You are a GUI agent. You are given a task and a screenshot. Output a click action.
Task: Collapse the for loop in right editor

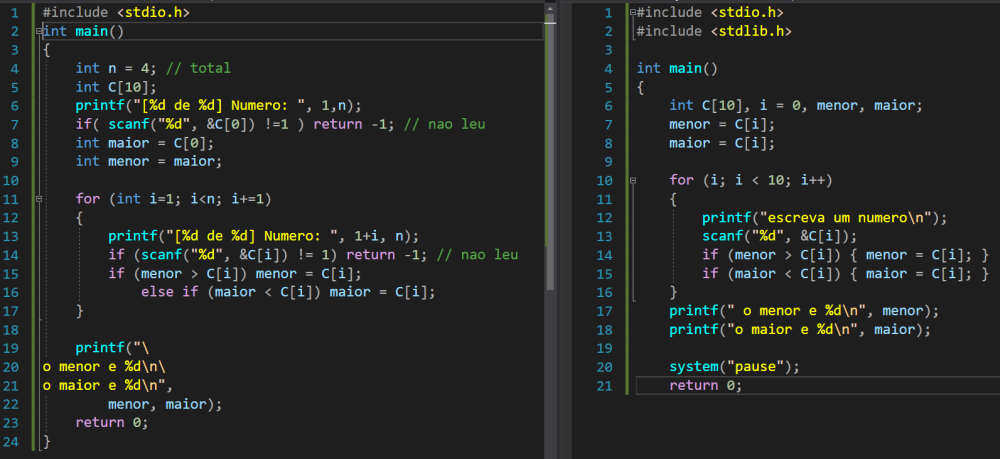632,181
